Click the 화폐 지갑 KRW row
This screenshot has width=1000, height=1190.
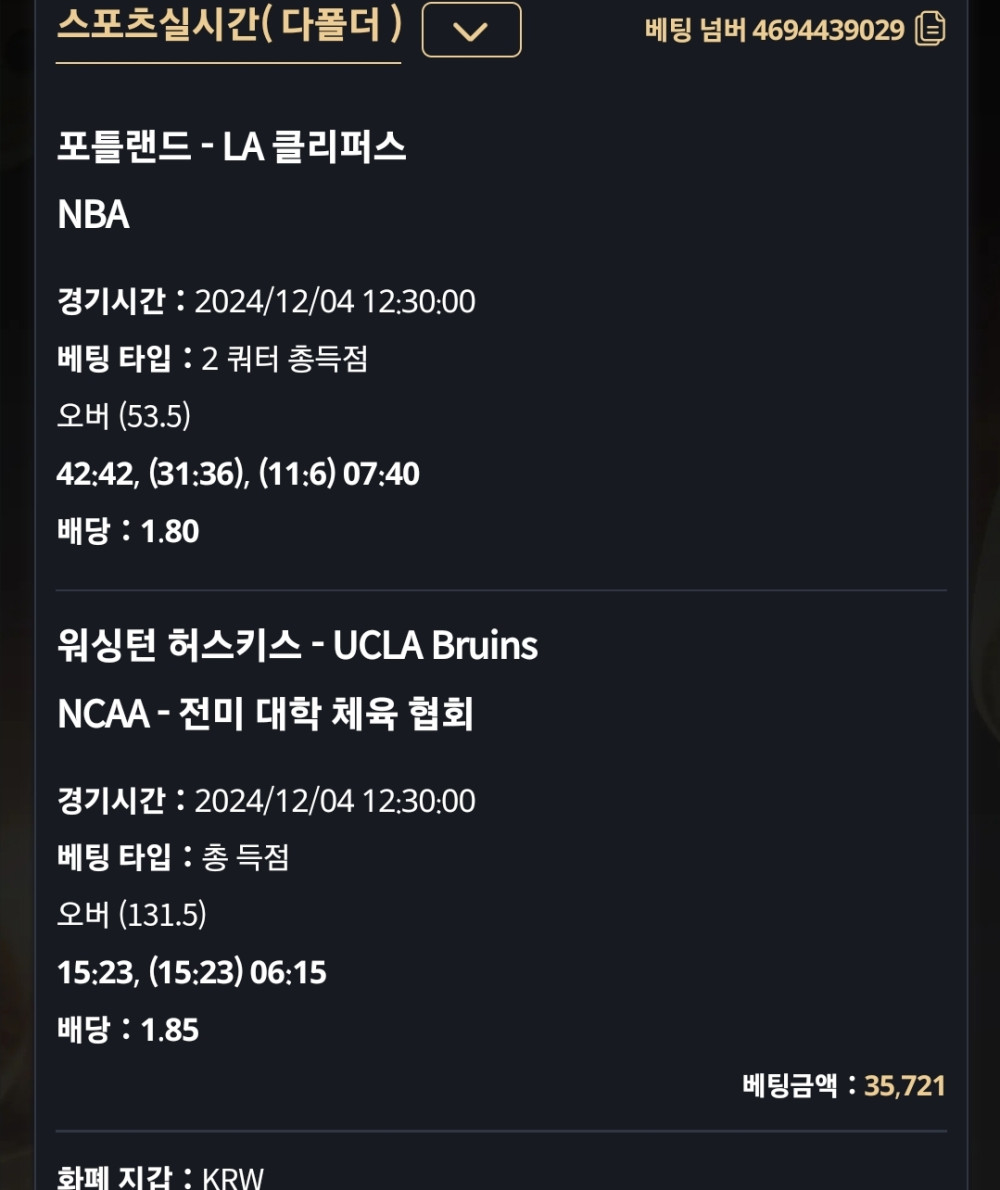click(160, 1177)
